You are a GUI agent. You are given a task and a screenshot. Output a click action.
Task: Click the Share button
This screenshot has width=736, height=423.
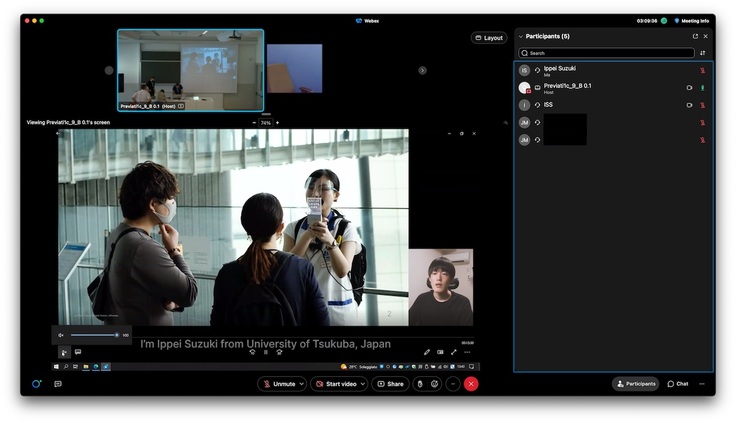pyautogui.click(x=390, y=384)
